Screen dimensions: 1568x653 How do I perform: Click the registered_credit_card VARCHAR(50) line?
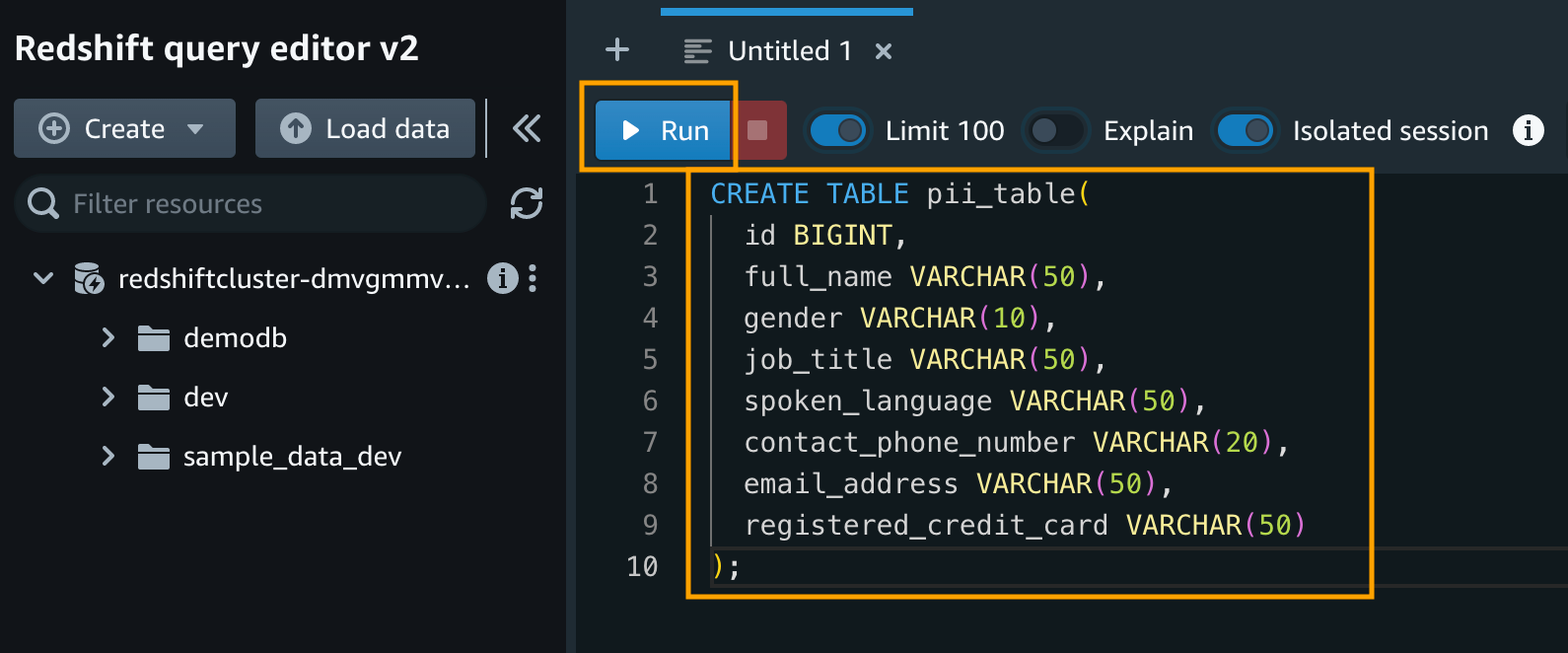pos(1026,525)
